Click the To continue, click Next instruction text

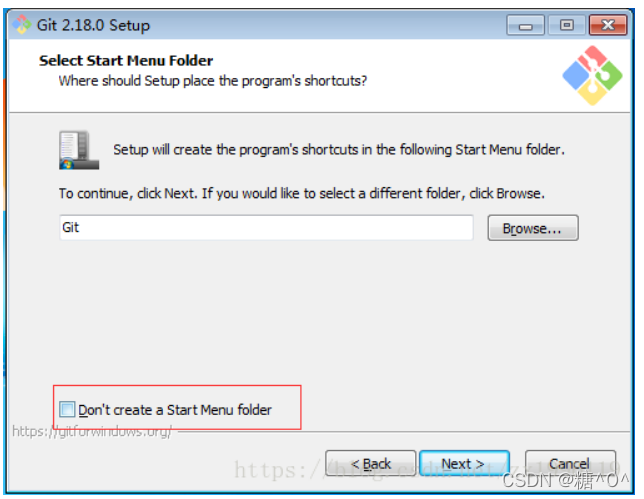pyautogui.click(x=302, y=193)
